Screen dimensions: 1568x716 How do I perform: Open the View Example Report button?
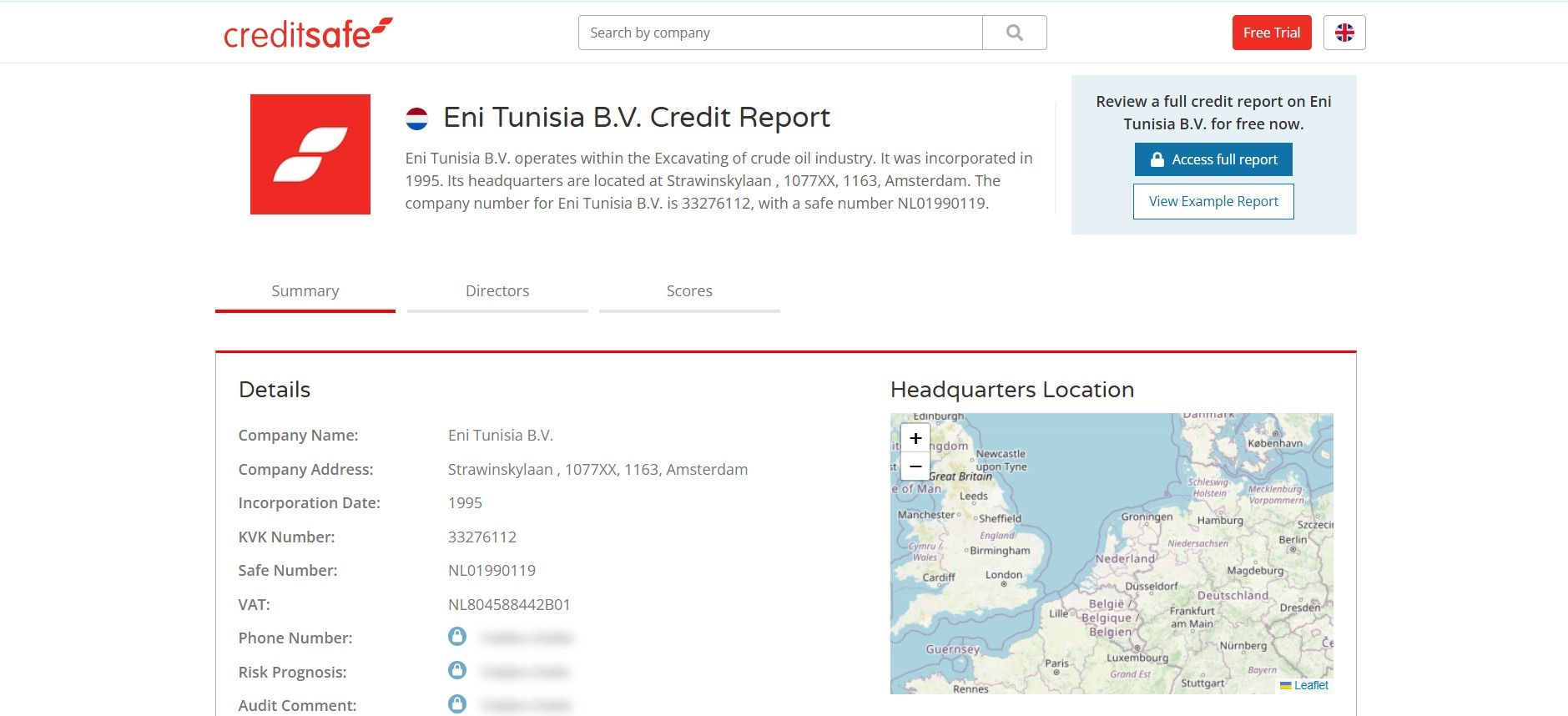pyautogui.click(x=1213, y=201)
